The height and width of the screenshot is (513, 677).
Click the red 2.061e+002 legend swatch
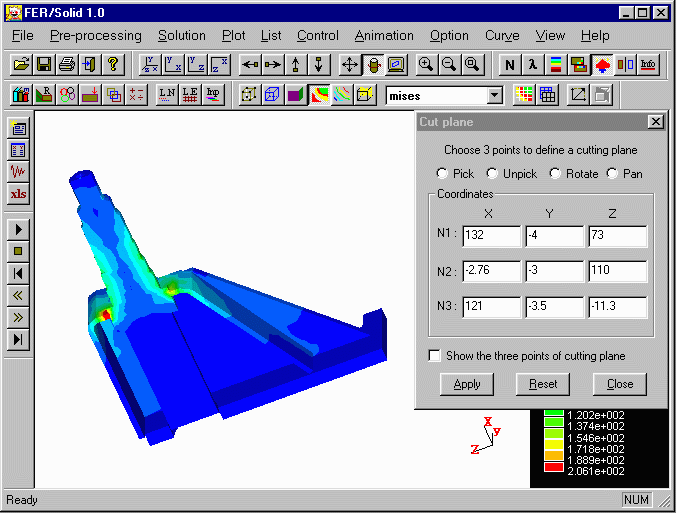[554, 470]
